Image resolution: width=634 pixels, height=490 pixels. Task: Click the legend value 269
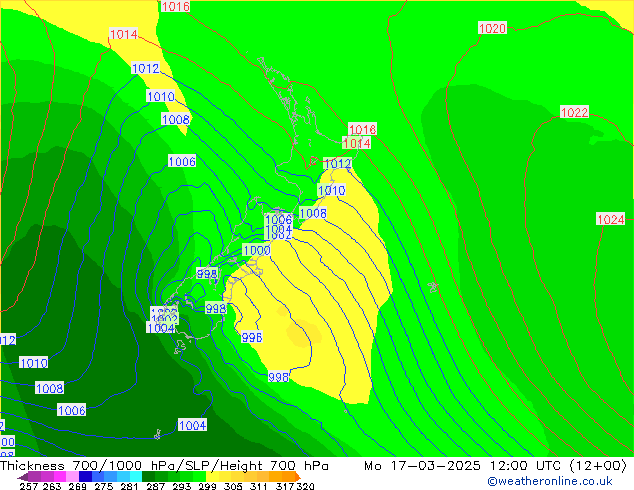77,486
